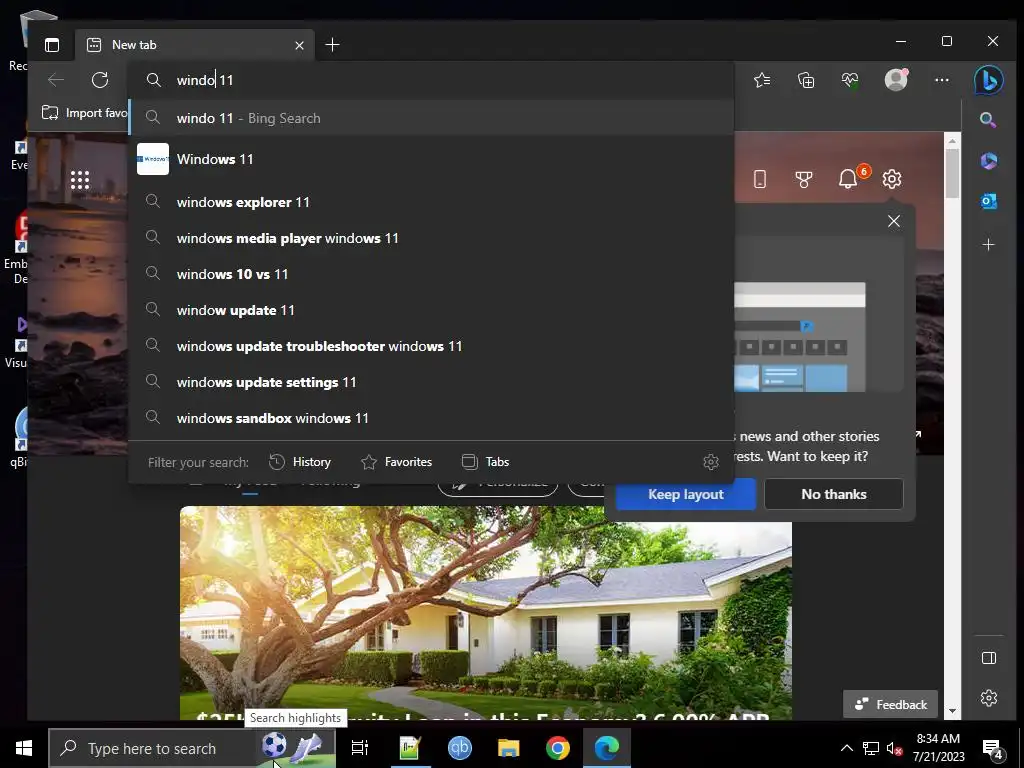
Task: Click scrollbar down arrow
Action: point(952,711)
